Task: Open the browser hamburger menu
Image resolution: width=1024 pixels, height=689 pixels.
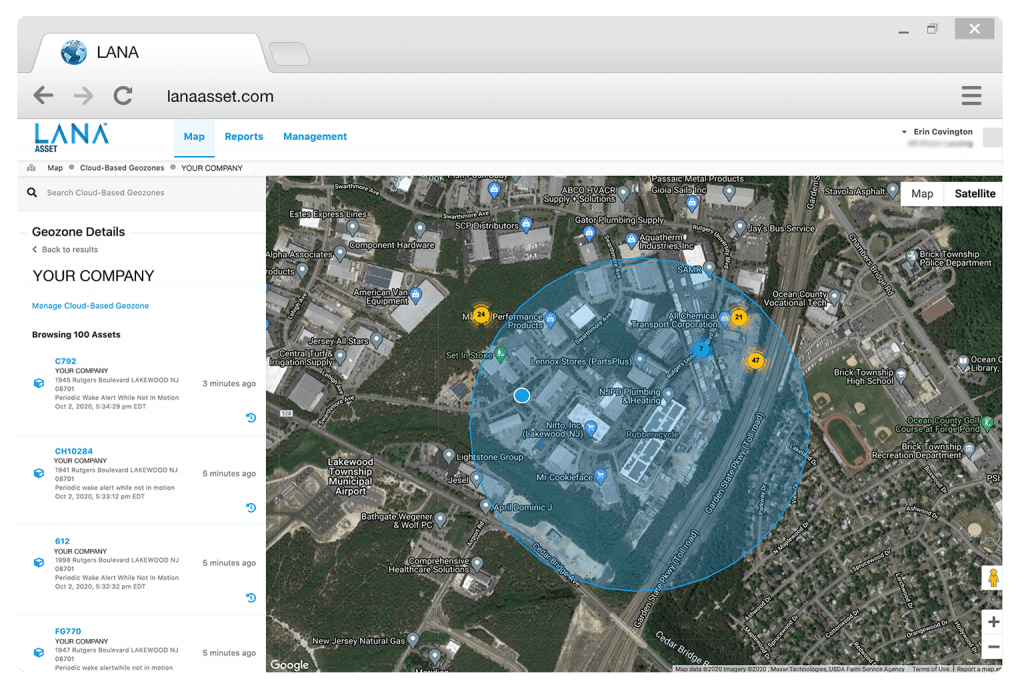Action: tap(971, 95)
